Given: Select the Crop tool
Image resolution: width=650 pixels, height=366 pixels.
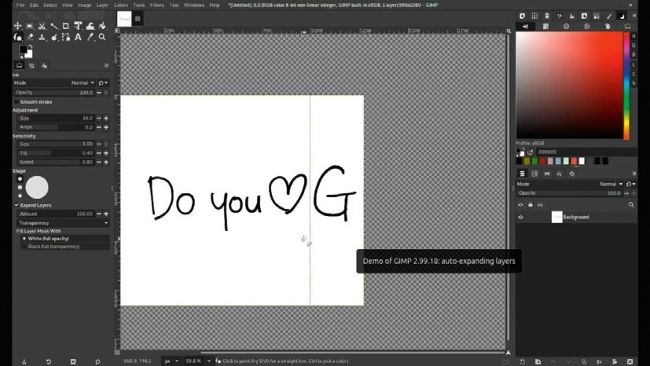Looking at the screenshot, I should pos(66,26).
